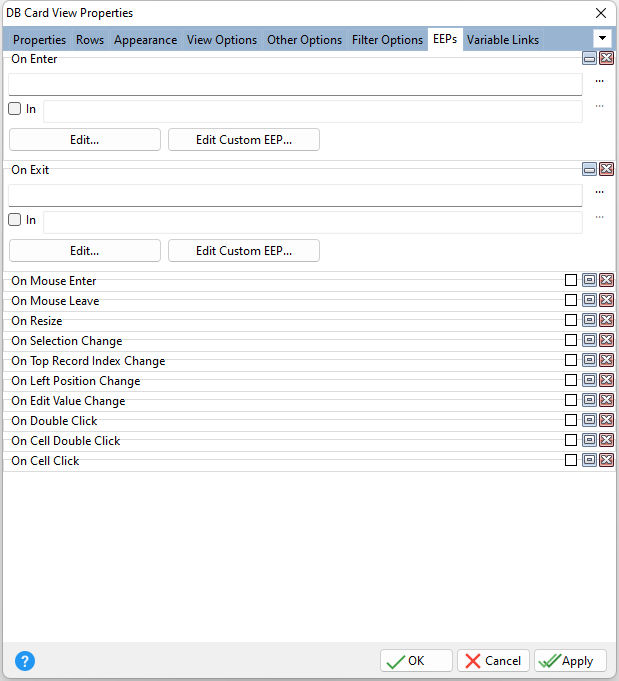619x681 pixels.
Task: Clear the On Left Position Change EEP
Action: point(606,380)
